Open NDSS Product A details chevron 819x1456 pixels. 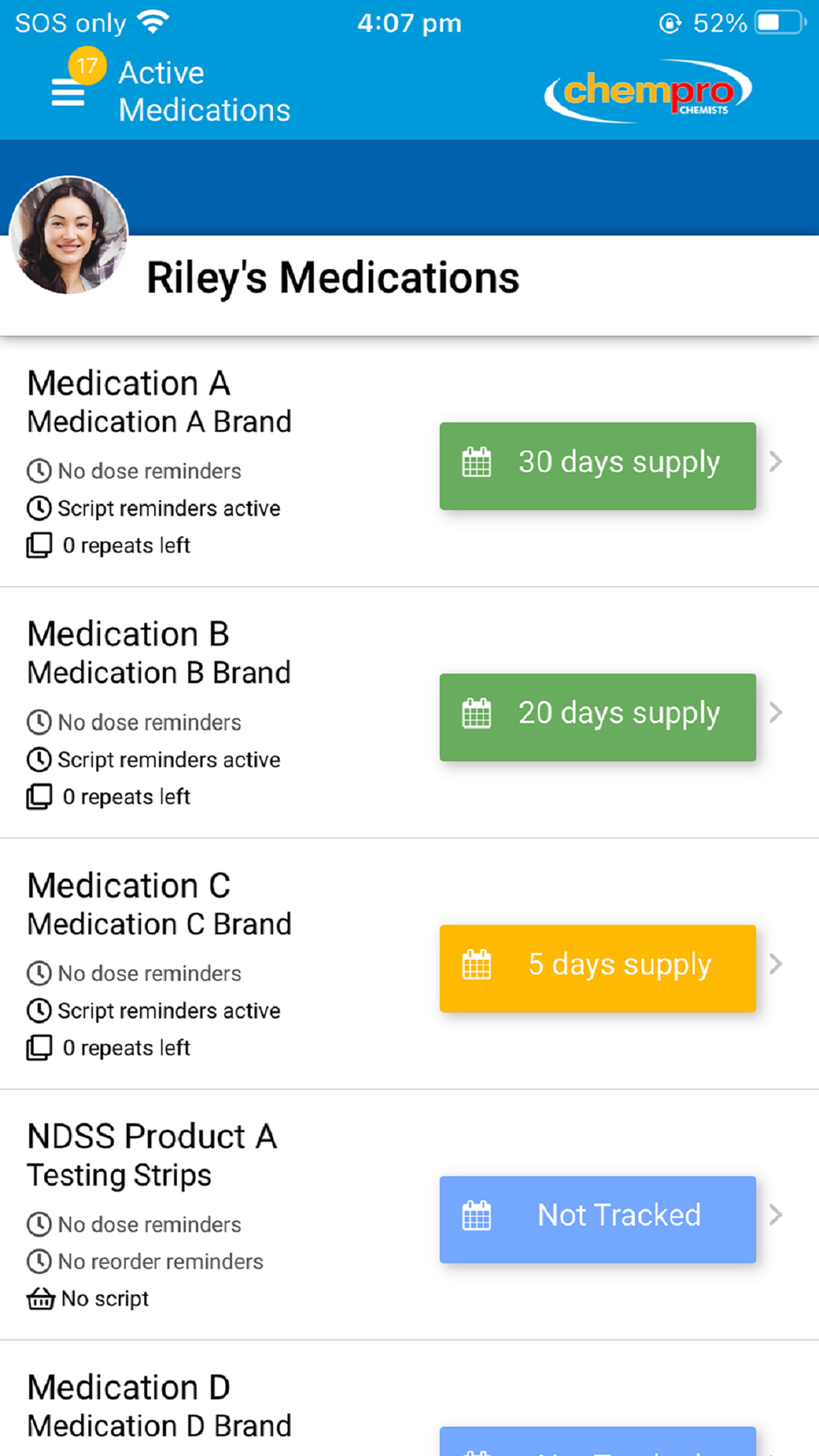coord(776,1215)
